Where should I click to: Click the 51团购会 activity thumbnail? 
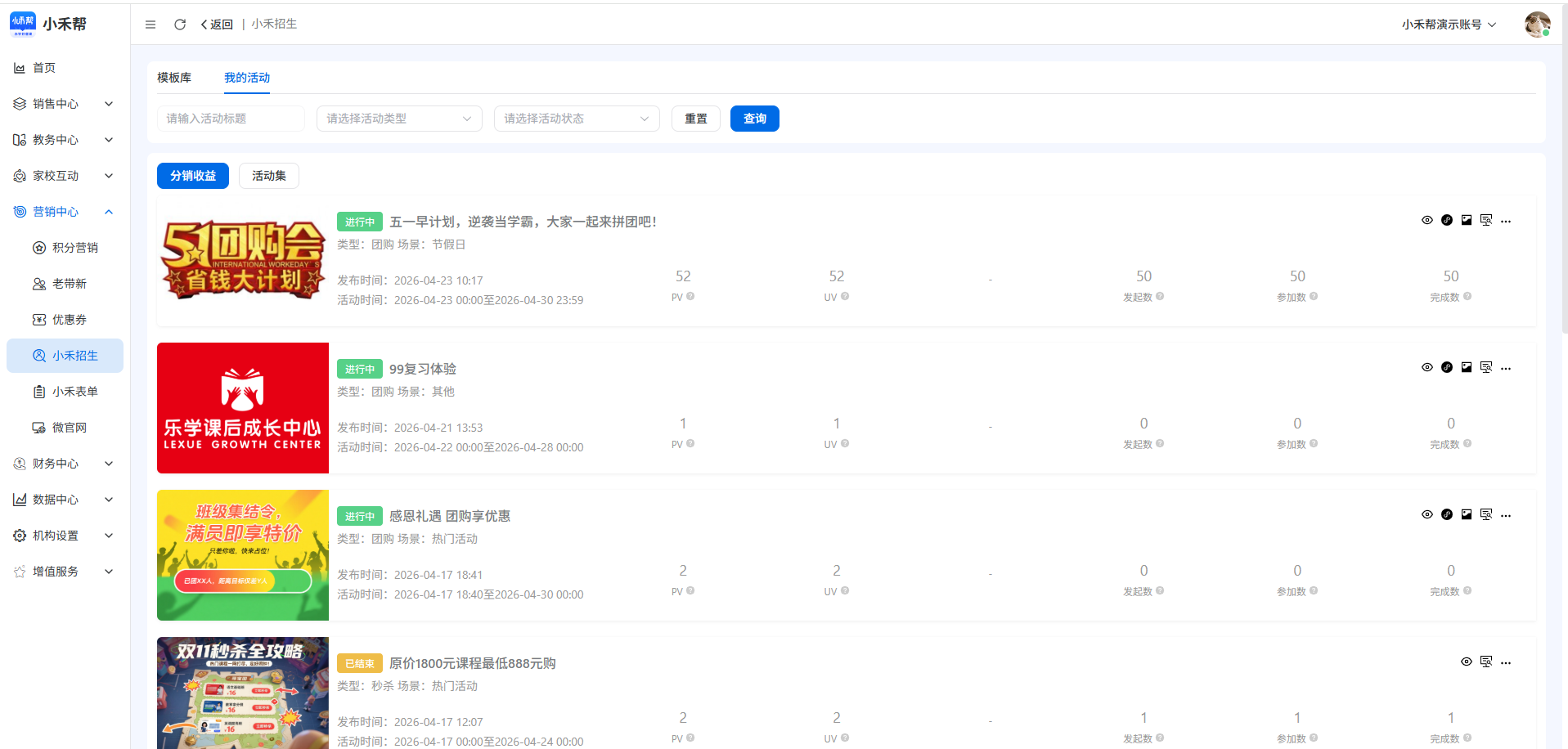pos(243,261)
